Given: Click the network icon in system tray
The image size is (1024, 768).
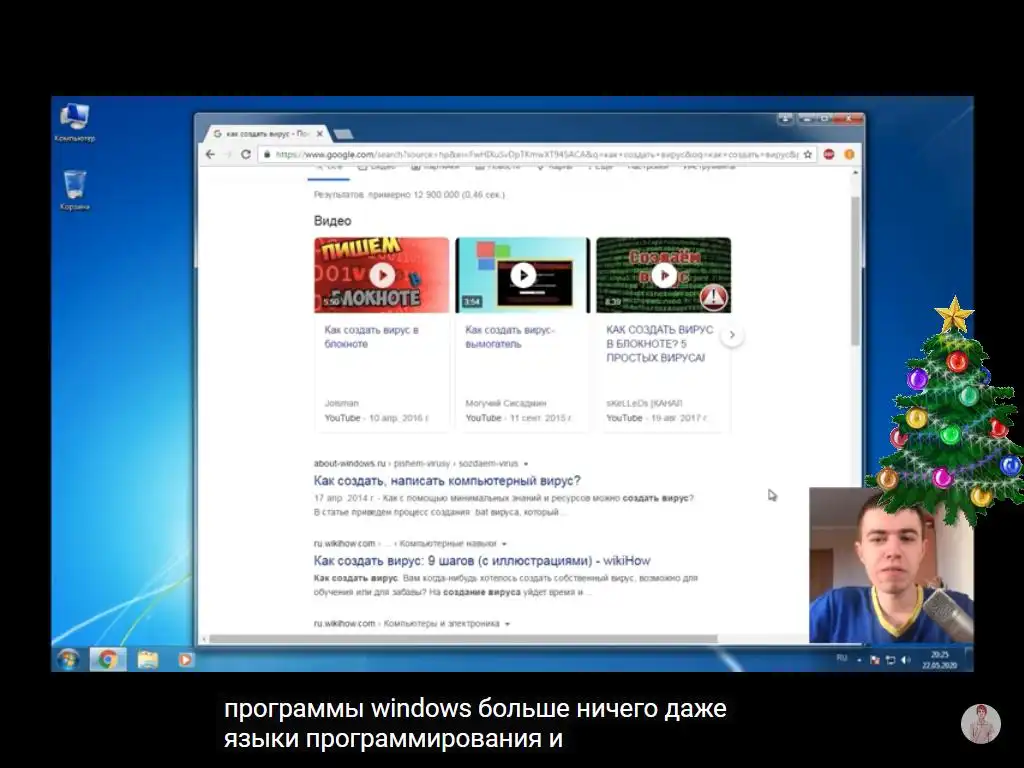Looking at the screenshot, I should coord(890,660).
